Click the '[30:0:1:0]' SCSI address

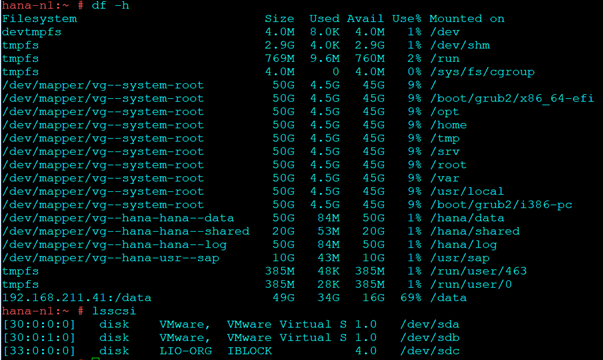pyautogui.click(x=39, y=337)
